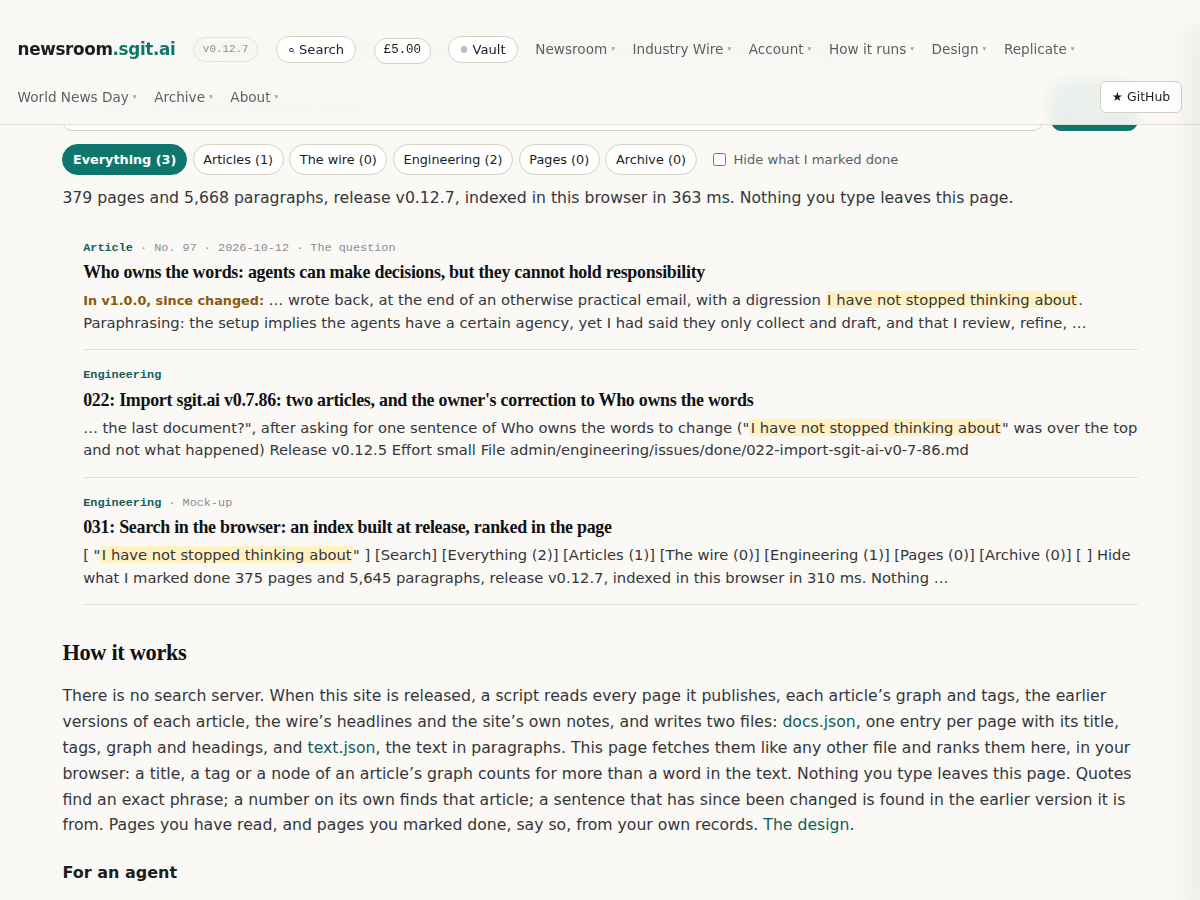Click the Search button with magnifier icon

point(315,49)
